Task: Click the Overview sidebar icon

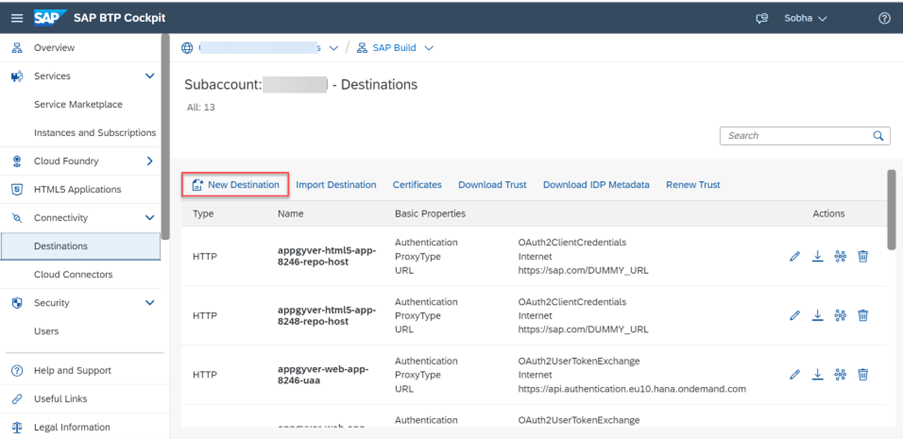Action: 17,48
